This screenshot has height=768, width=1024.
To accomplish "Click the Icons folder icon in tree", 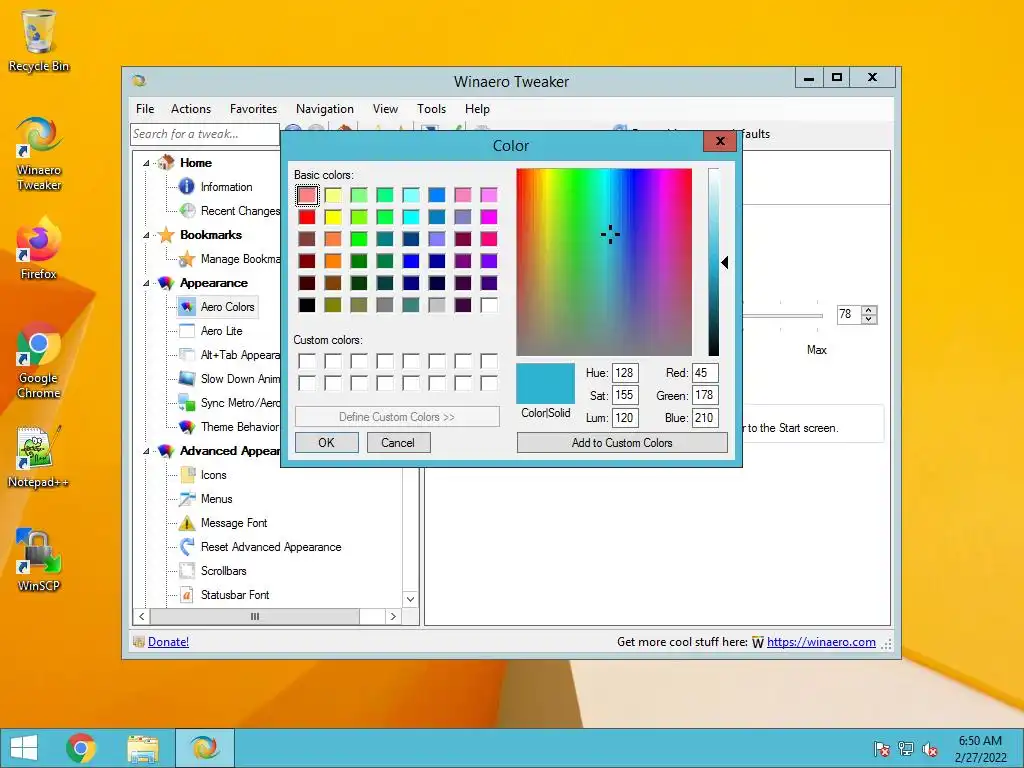I will [x=187, y=475].
